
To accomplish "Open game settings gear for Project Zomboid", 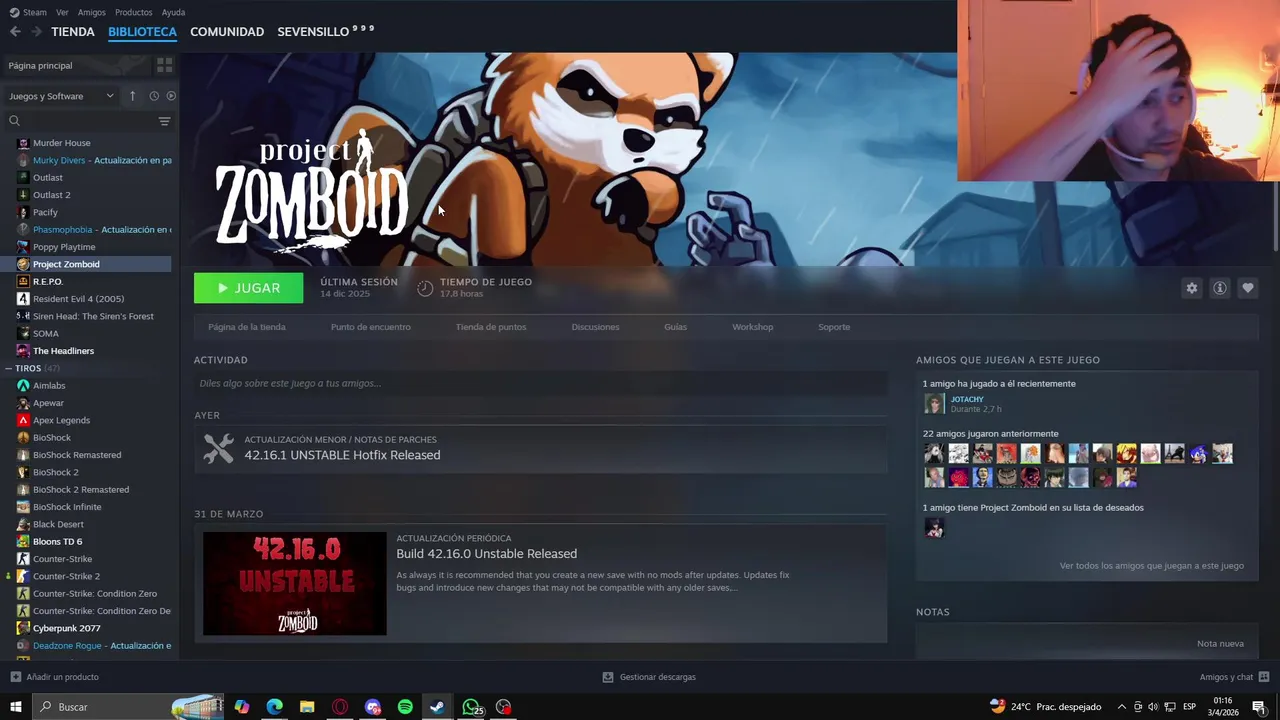I will (x=1191, y=288).
